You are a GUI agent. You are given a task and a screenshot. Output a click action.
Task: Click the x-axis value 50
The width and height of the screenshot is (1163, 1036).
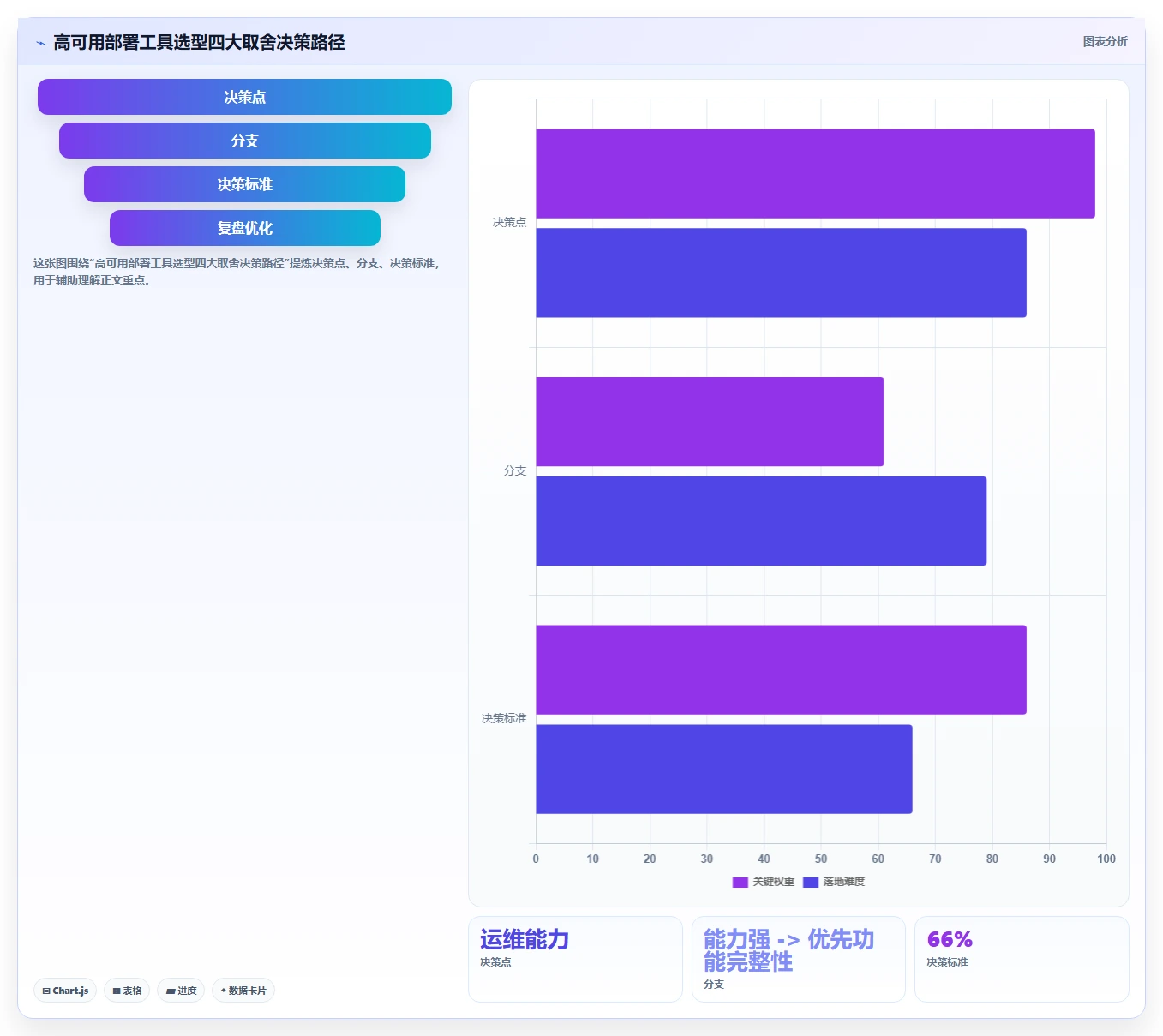[x=821, y=859]
